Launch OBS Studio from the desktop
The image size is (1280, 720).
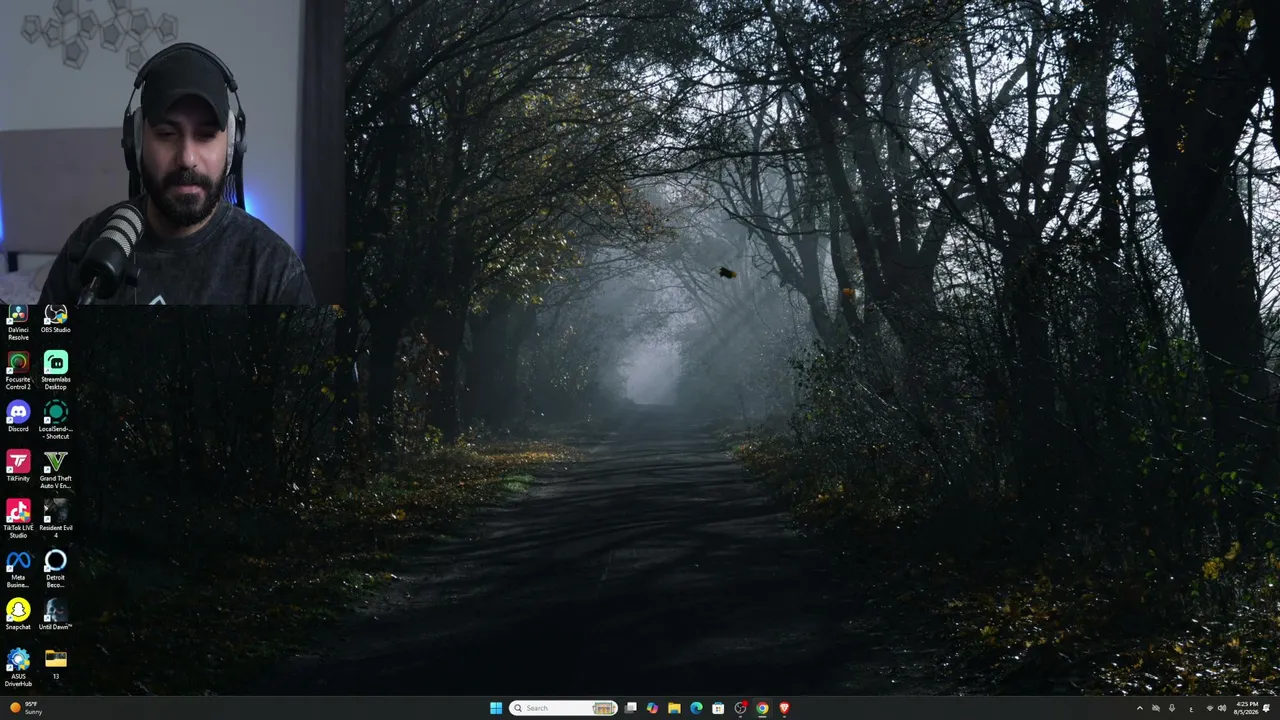pyautogui.click(x=56, y=320)
